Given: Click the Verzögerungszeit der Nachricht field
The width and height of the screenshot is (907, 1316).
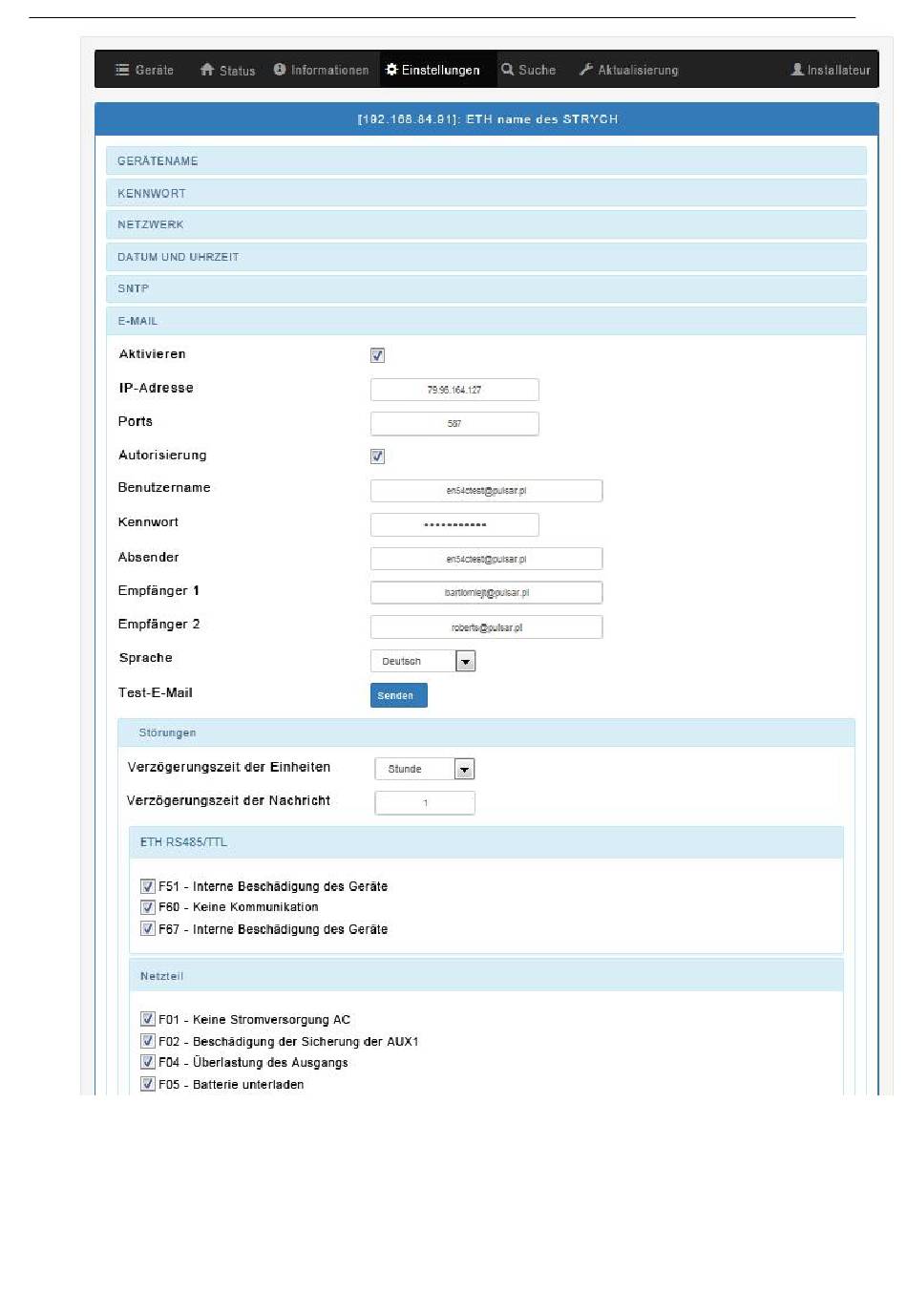Looking at the screenshot, I should click(425, 803).
